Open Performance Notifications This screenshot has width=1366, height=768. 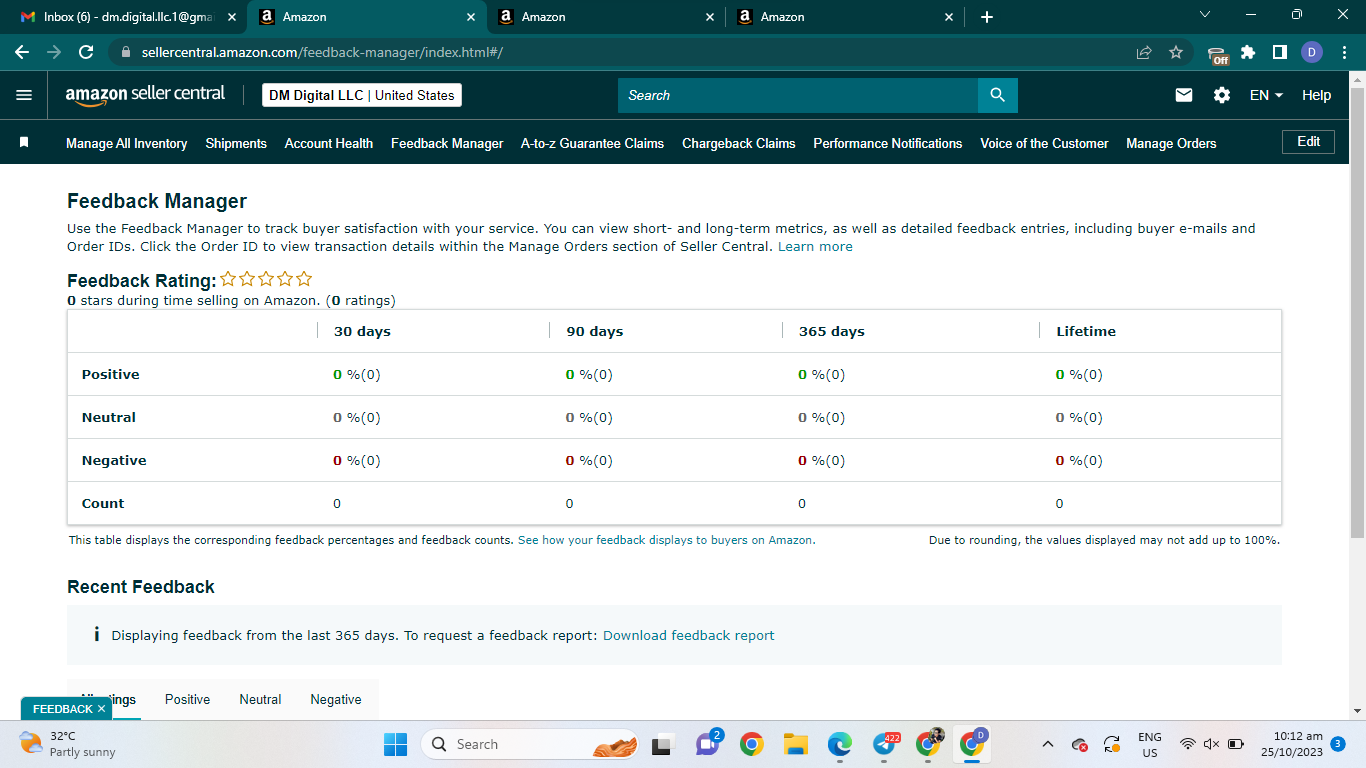tap(888, 143)
